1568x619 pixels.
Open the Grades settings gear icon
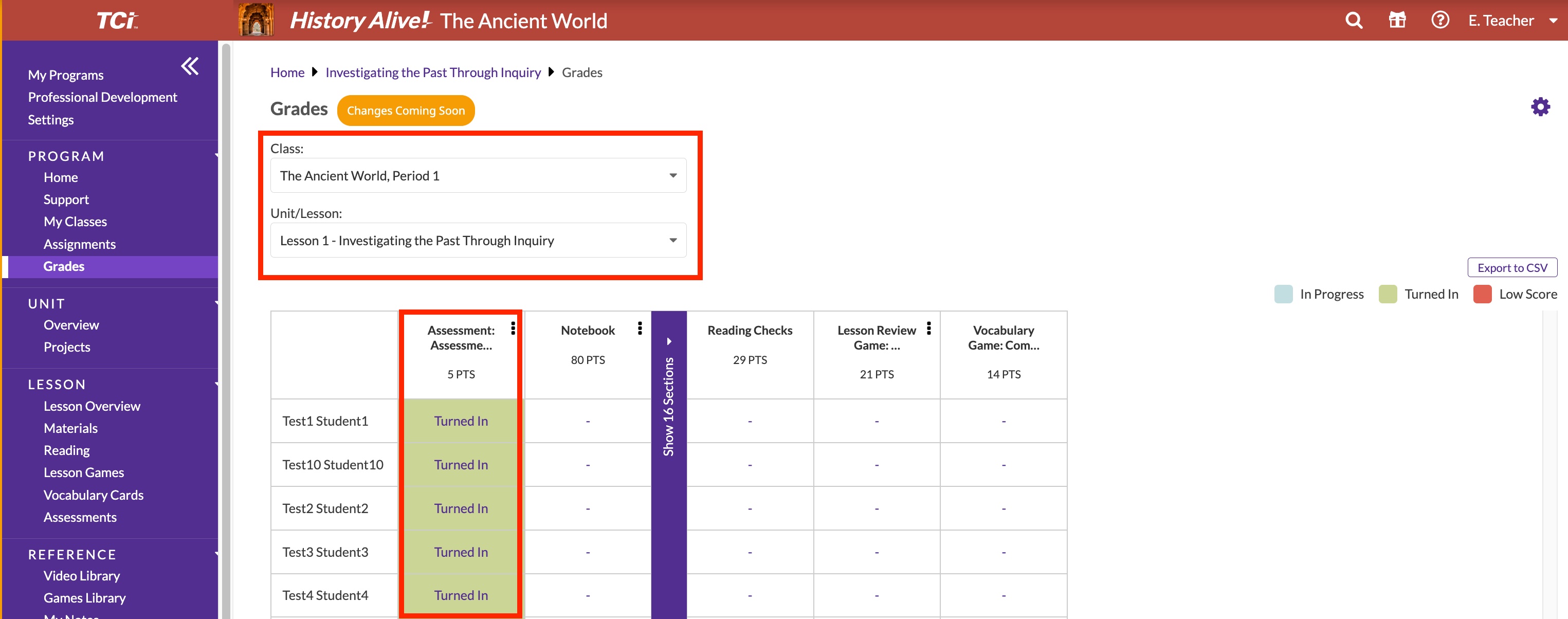(x=1540, y=107)
